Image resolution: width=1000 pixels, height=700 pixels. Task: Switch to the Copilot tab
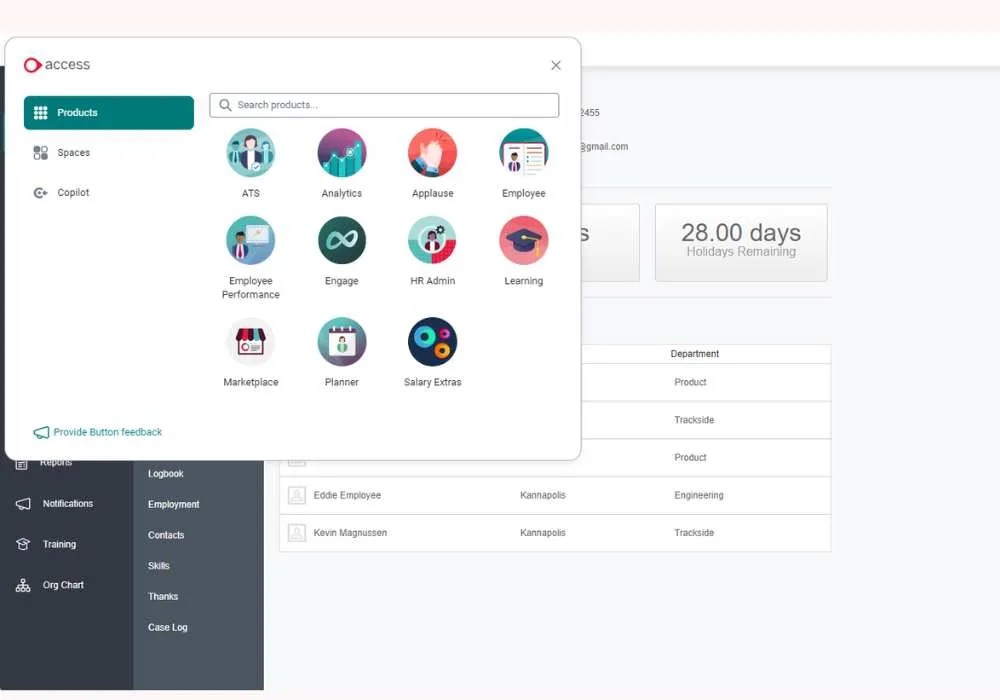(x=109, y=193)
